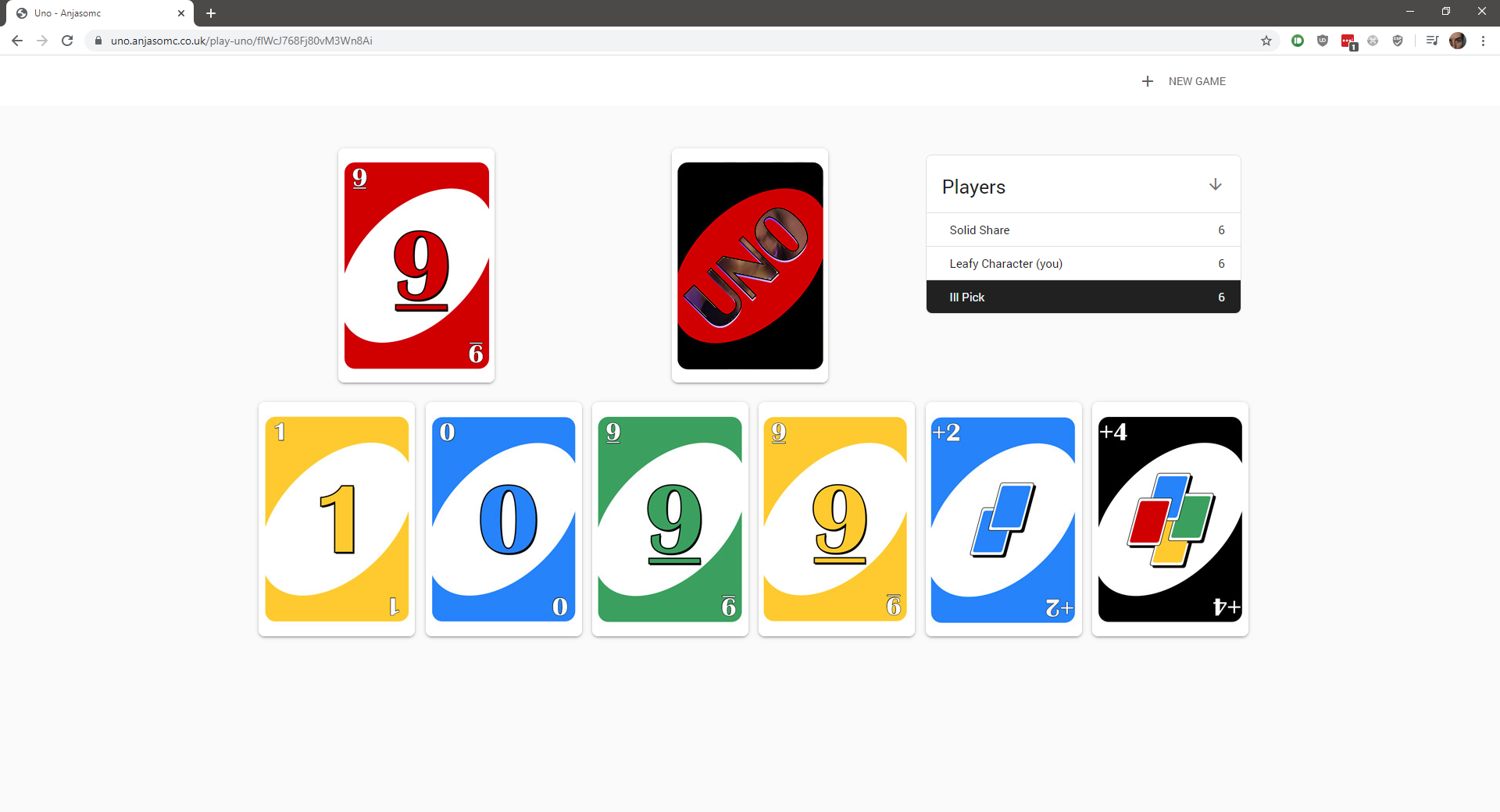
Task: Go back in browser history
Action: pos(17,41)
